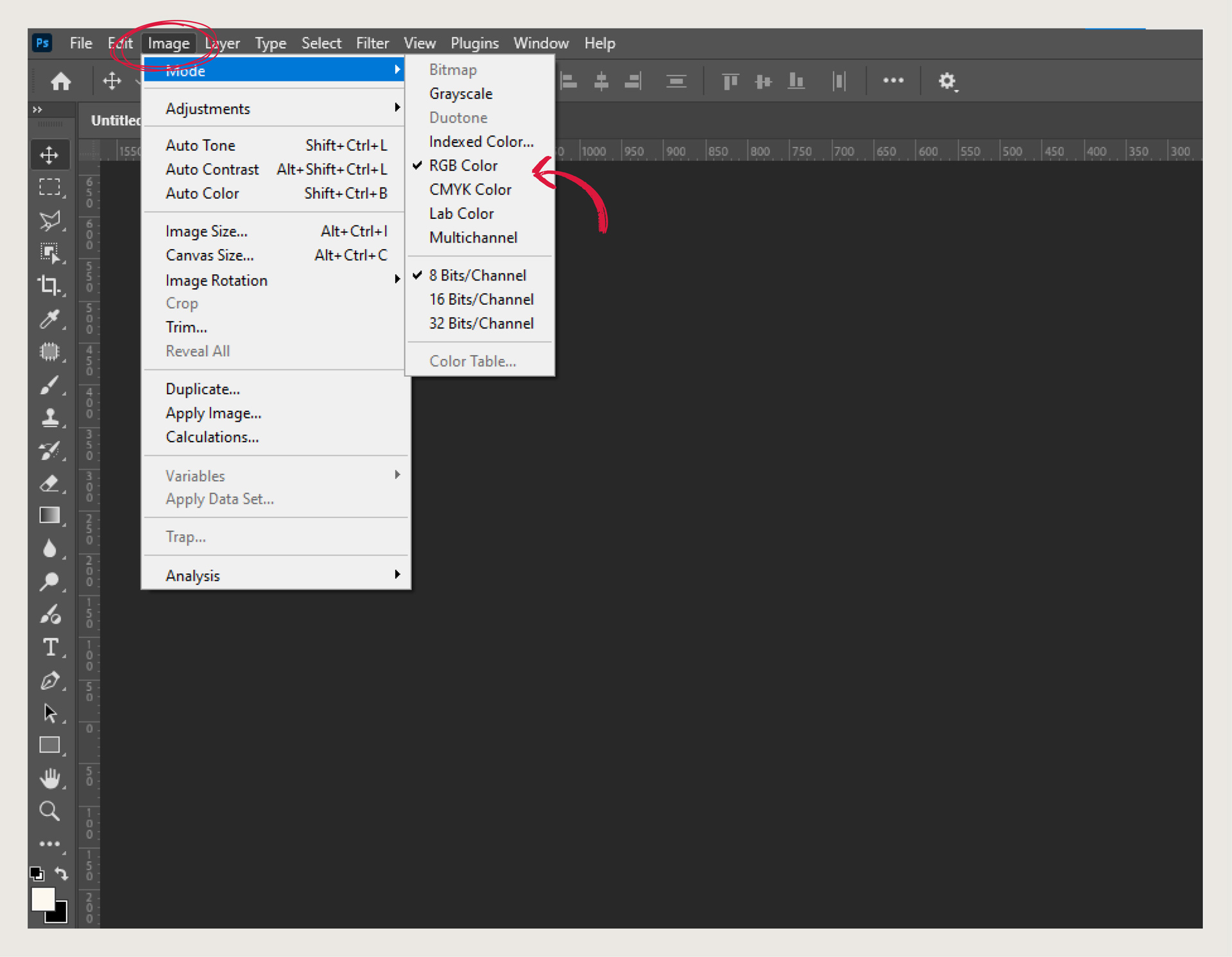Set the foreground color swatch

(42, 899)
